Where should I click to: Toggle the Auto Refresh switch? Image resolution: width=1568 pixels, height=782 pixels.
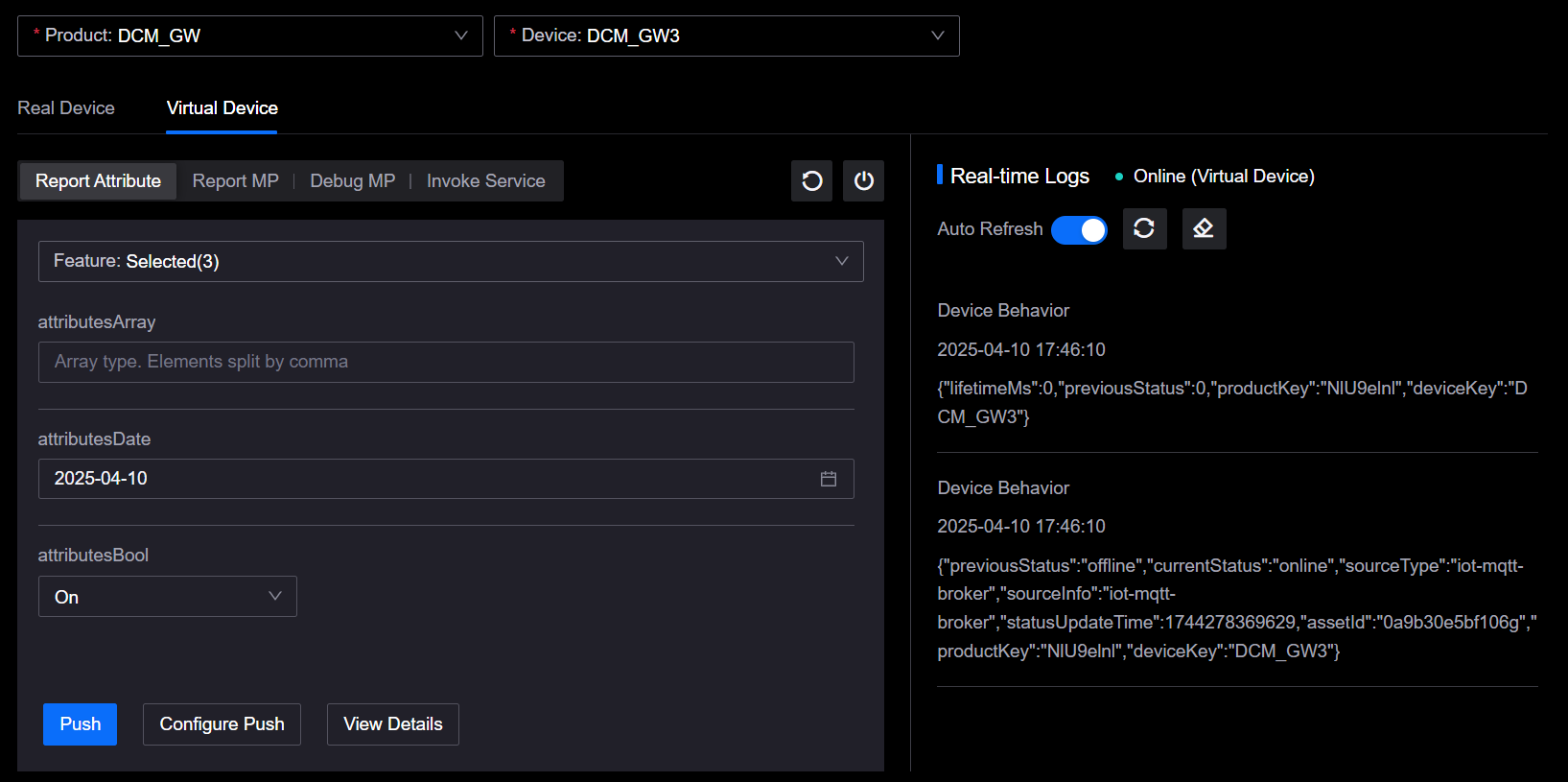coord(1079,230)
